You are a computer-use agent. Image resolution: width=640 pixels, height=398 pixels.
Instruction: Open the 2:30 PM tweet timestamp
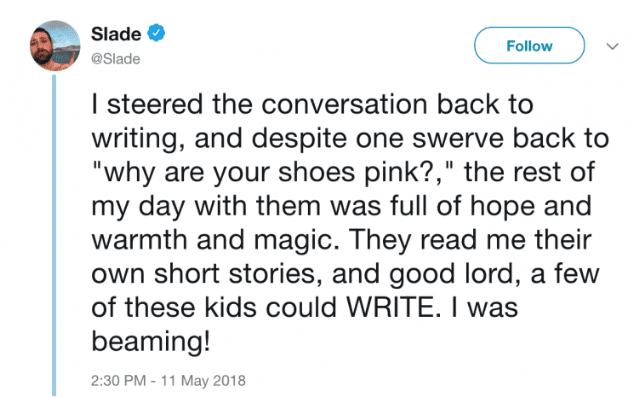(118, 380)
